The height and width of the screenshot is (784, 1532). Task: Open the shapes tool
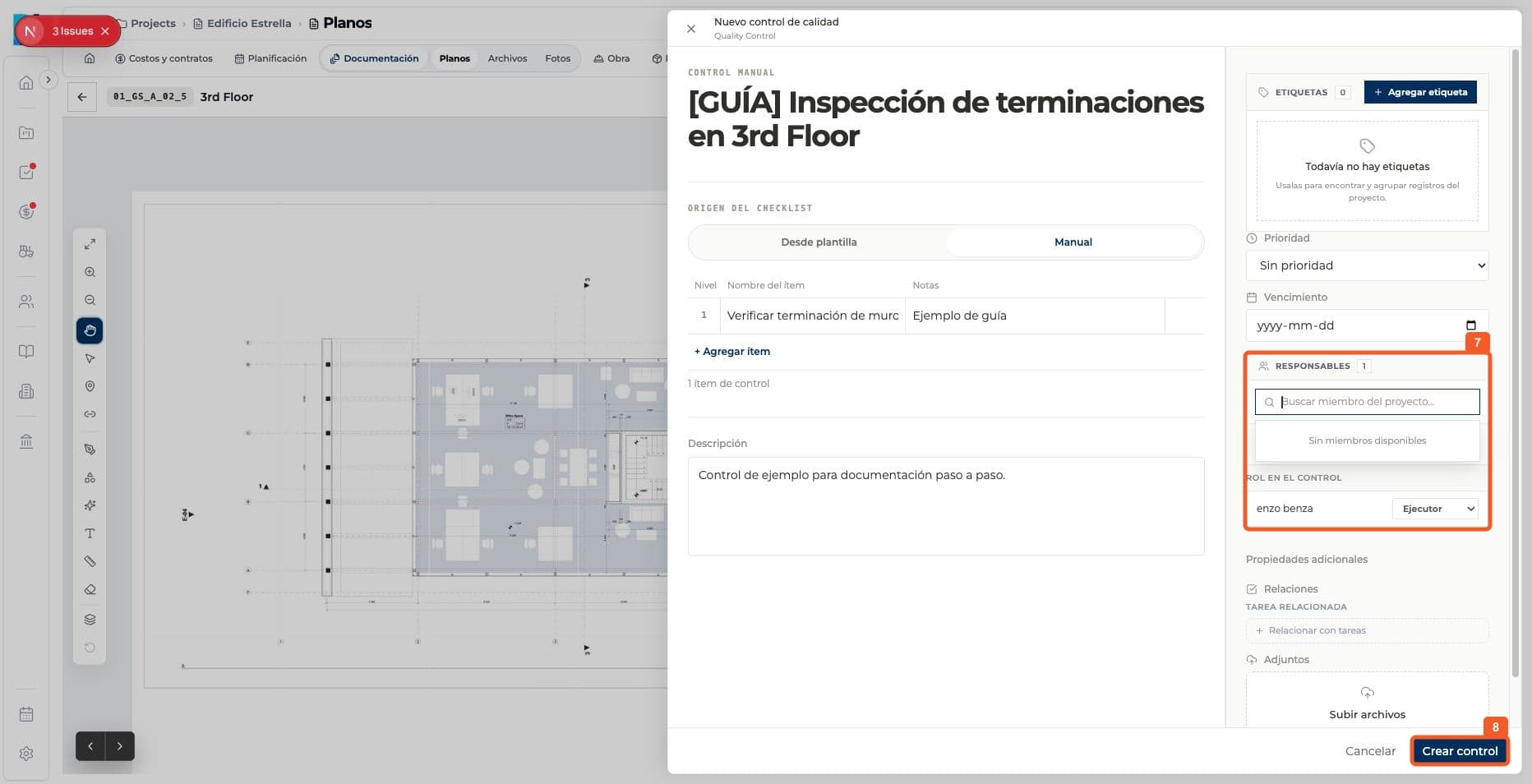click(x=90, y=477)
